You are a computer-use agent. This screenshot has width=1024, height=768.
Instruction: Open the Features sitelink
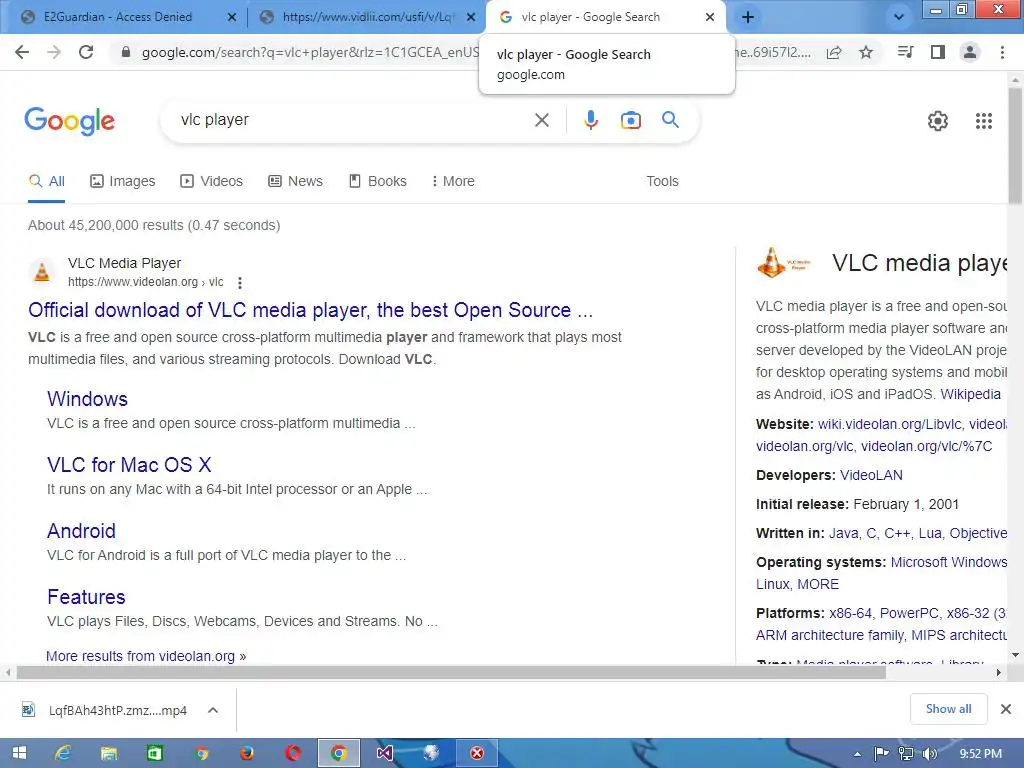coord(86,597)
